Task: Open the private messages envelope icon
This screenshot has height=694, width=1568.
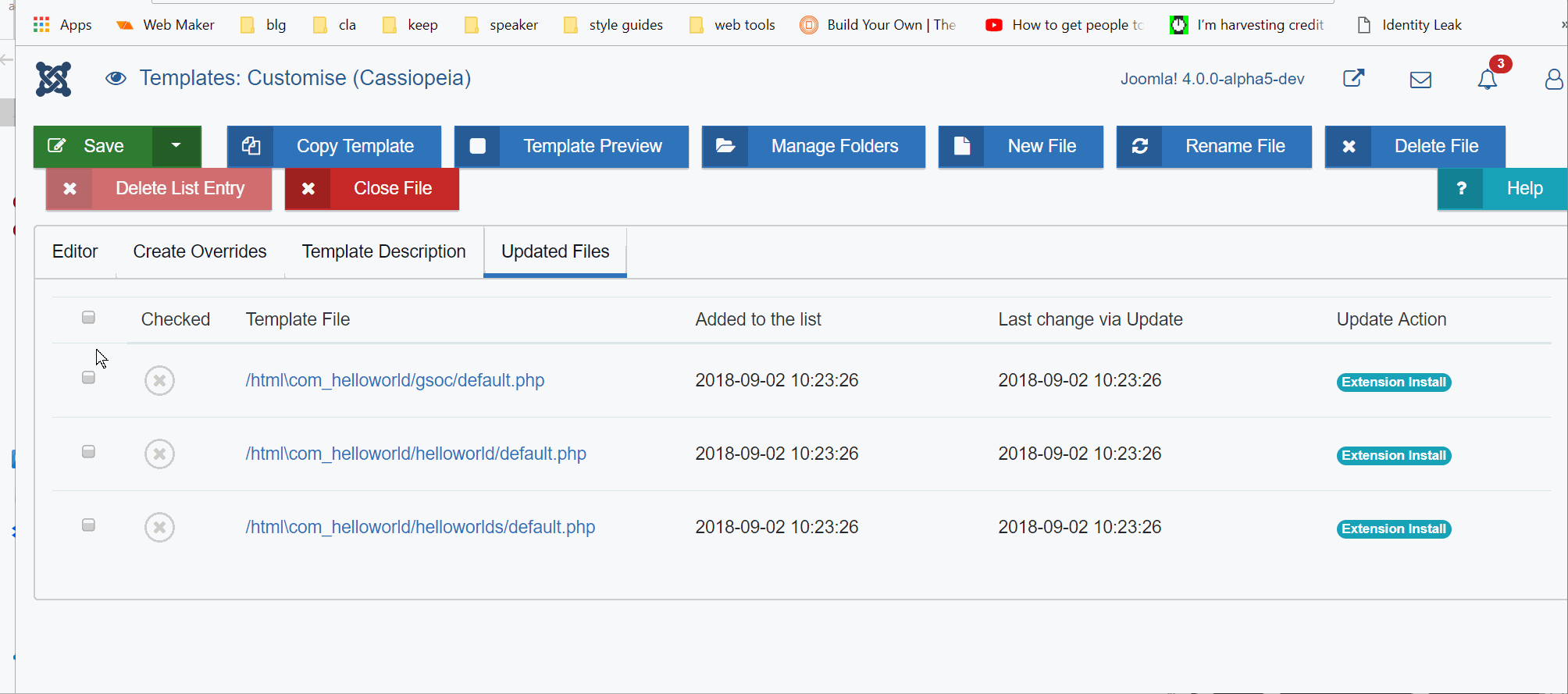Action: pyautogui.click(x=1420, y=80)
